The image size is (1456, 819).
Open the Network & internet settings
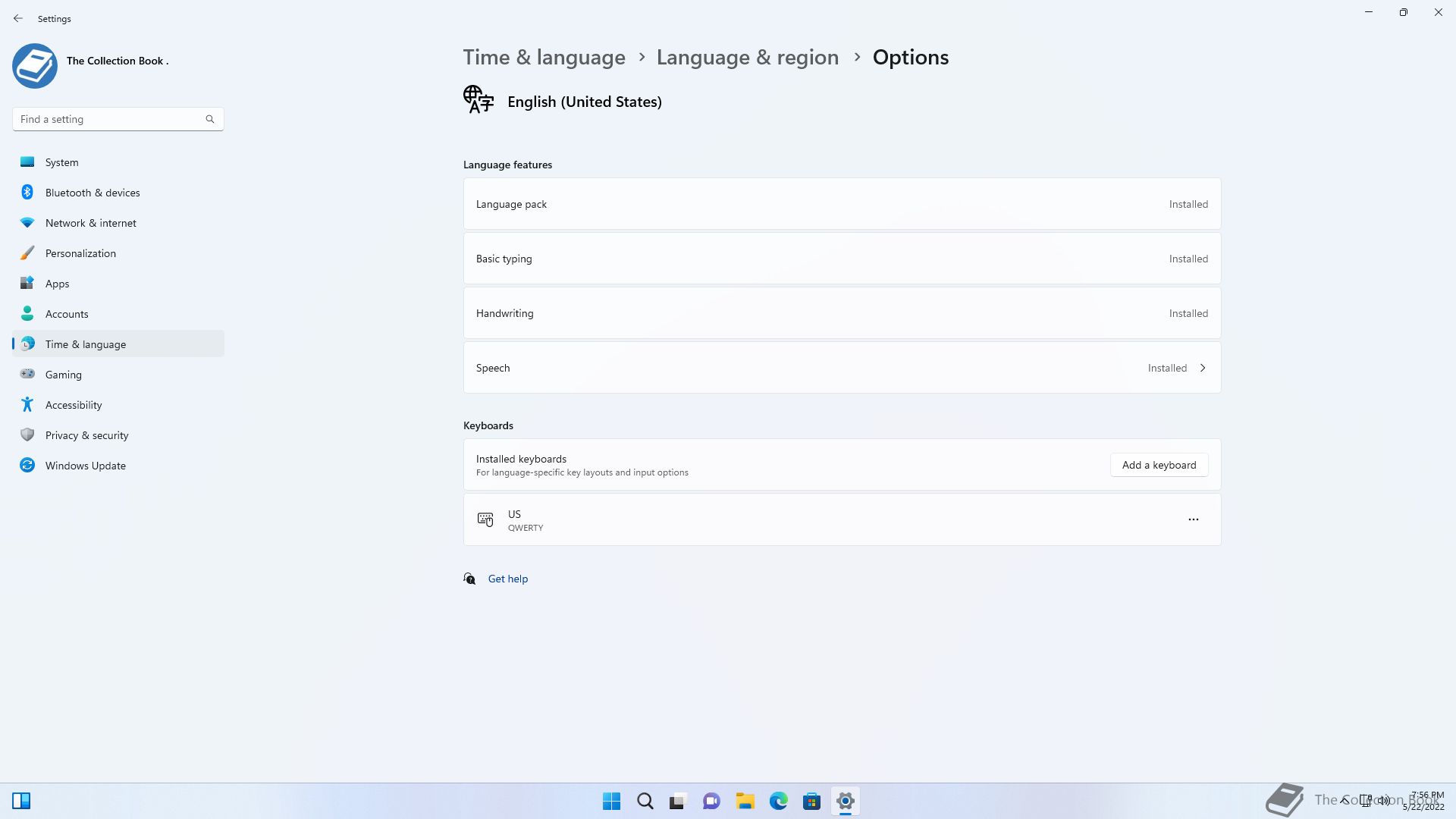pos(90,223)
